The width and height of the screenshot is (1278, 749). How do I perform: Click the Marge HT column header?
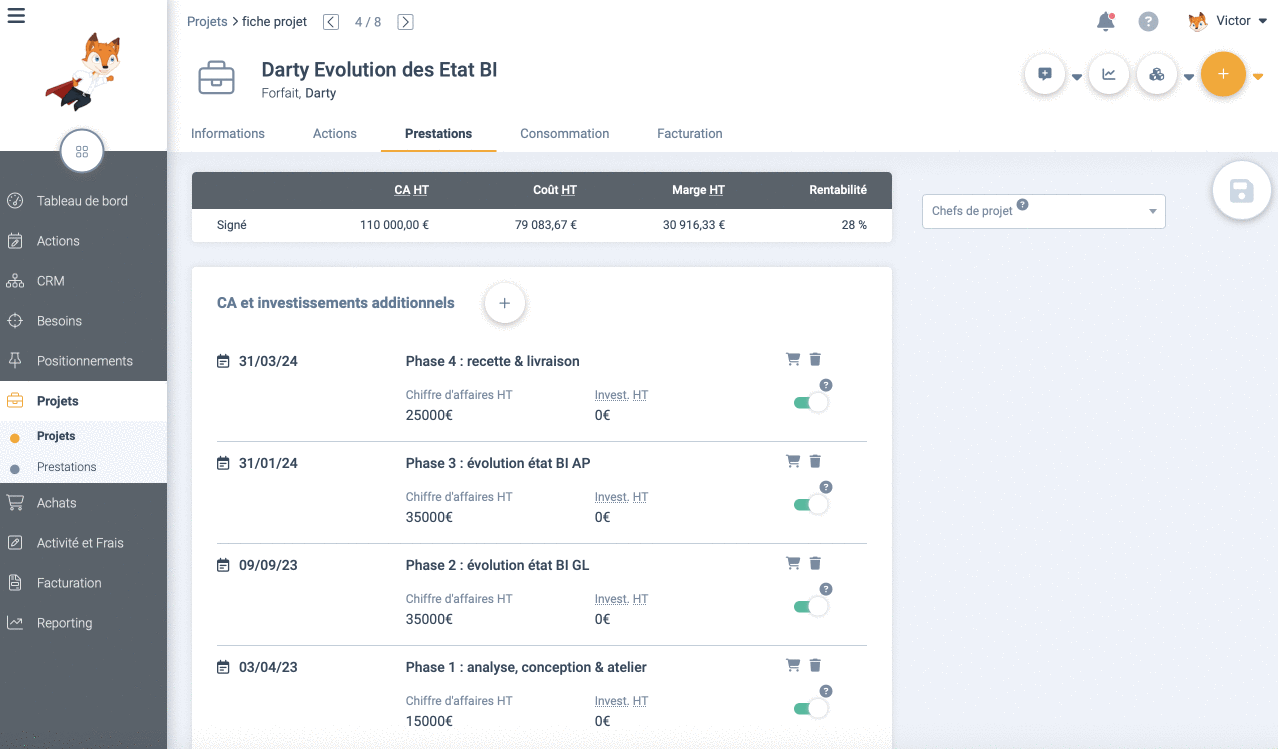[698, 190]
